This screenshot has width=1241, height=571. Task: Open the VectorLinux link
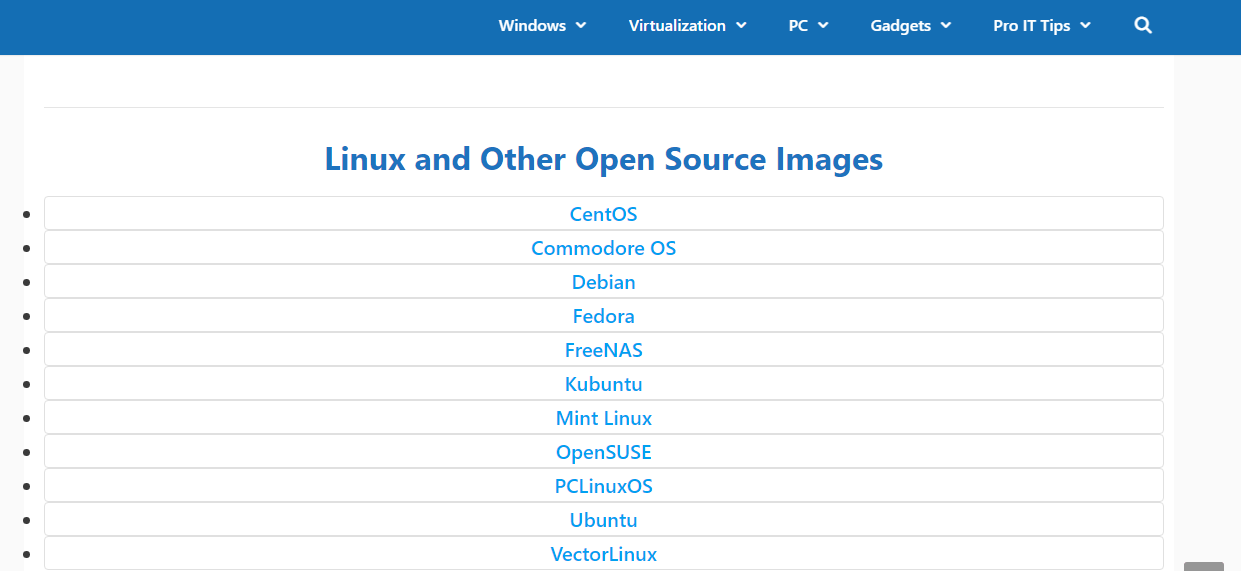pos(603,554)
